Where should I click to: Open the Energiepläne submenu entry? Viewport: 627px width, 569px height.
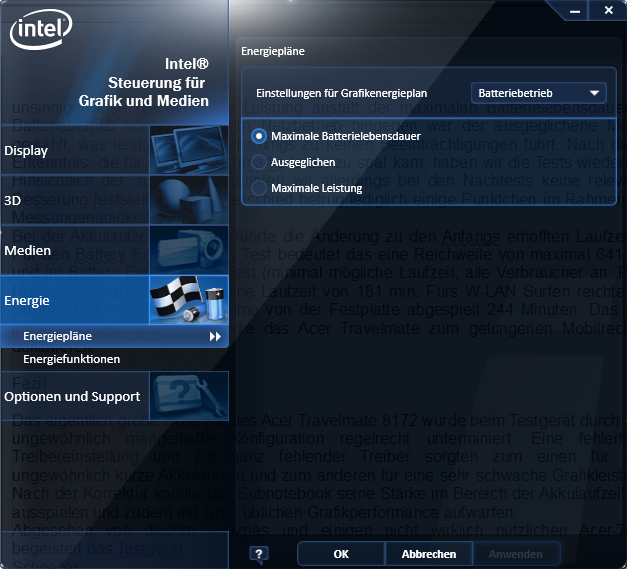114,336
